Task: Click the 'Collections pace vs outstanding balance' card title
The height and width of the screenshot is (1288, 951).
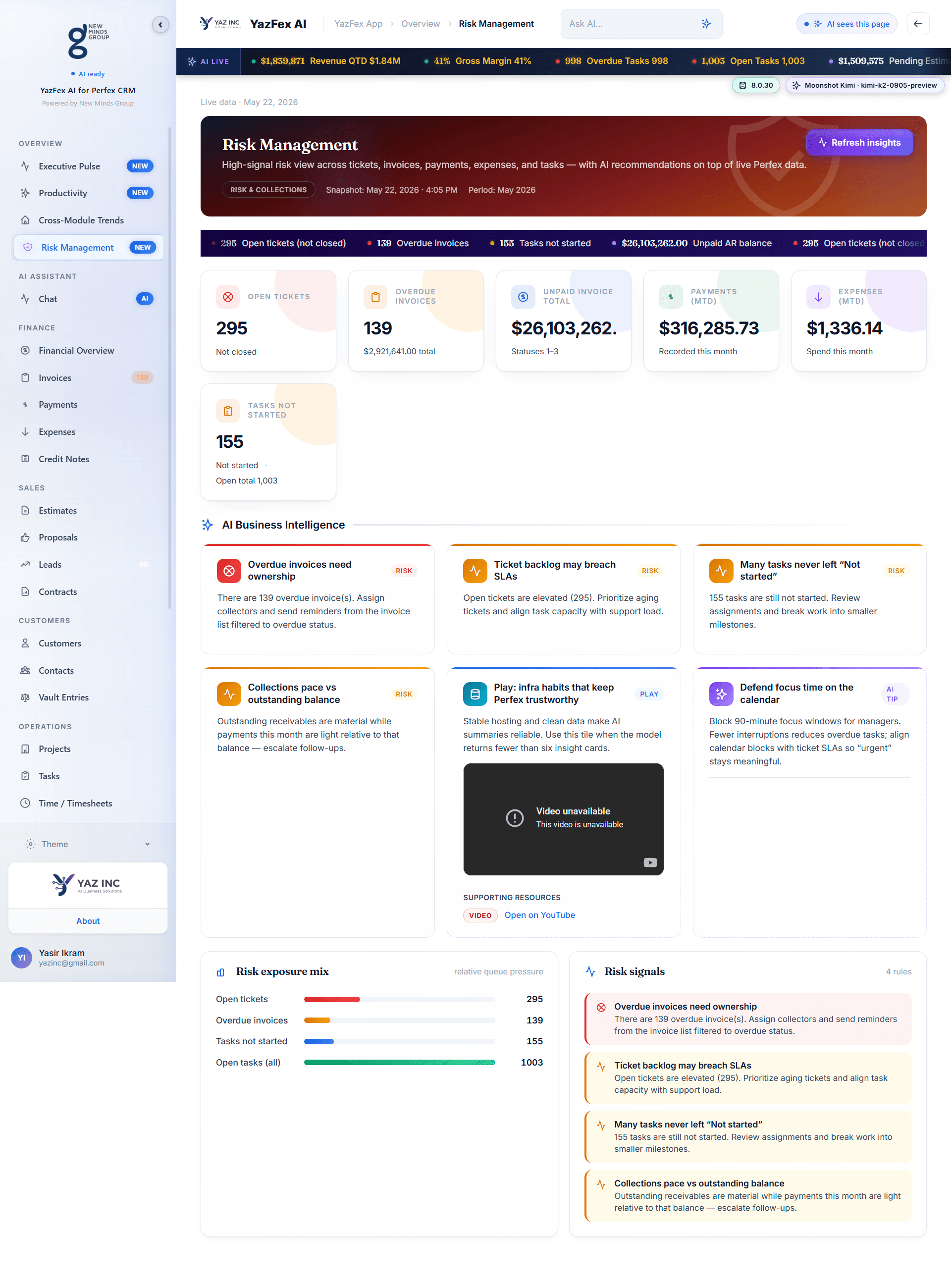Action: pyautogui.click(x=294, y=693)
